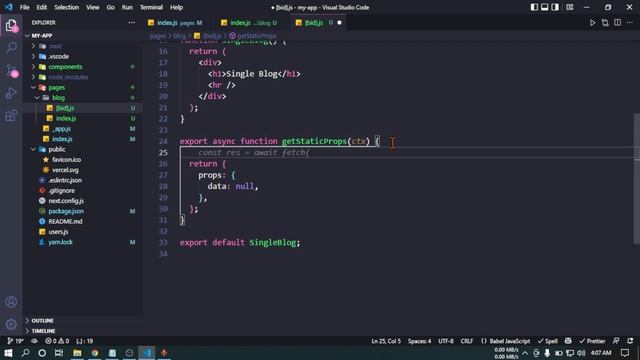Open Explorer Views and More Actions ellipsis

click(x=131, y=22)
